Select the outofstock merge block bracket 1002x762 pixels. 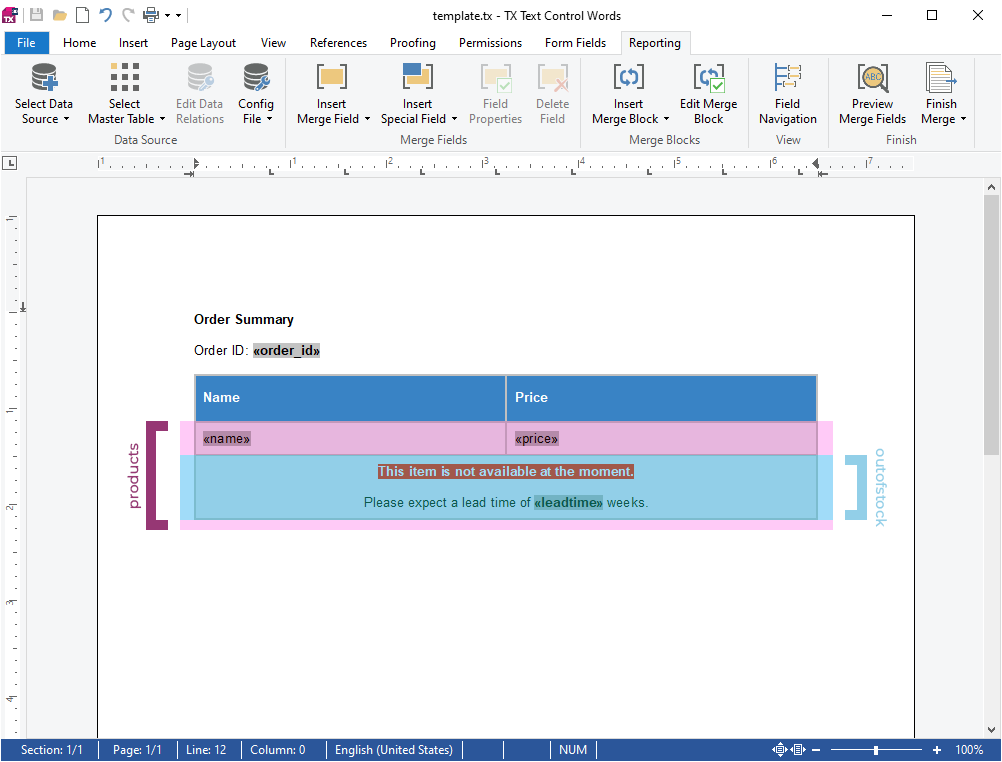pos(856,487)
